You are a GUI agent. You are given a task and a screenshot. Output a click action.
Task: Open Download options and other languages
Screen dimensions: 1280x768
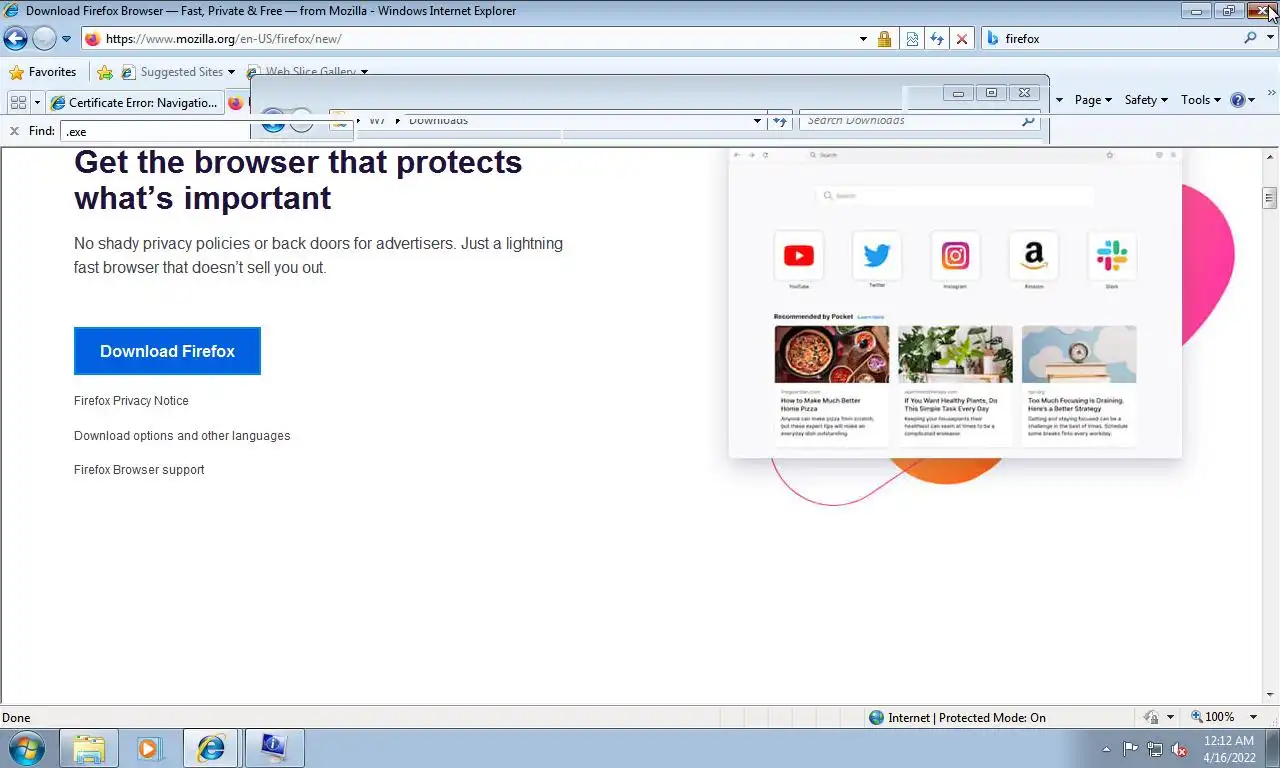tap(182, 436)
